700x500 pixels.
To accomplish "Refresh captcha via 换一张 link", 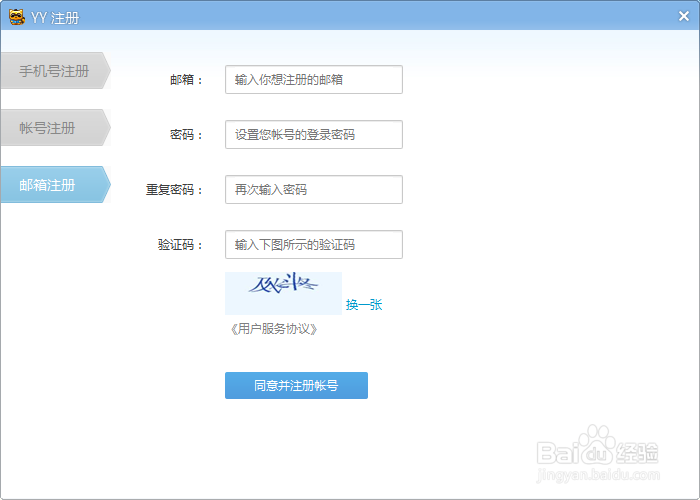I will coord(364,305).
